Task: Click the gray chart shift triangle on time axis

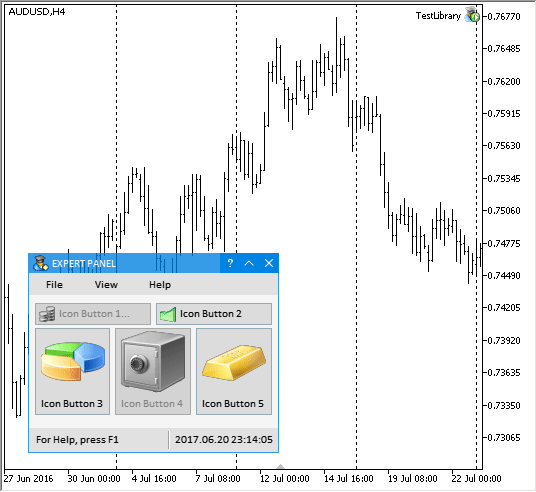Action: [x=280, y=467]
